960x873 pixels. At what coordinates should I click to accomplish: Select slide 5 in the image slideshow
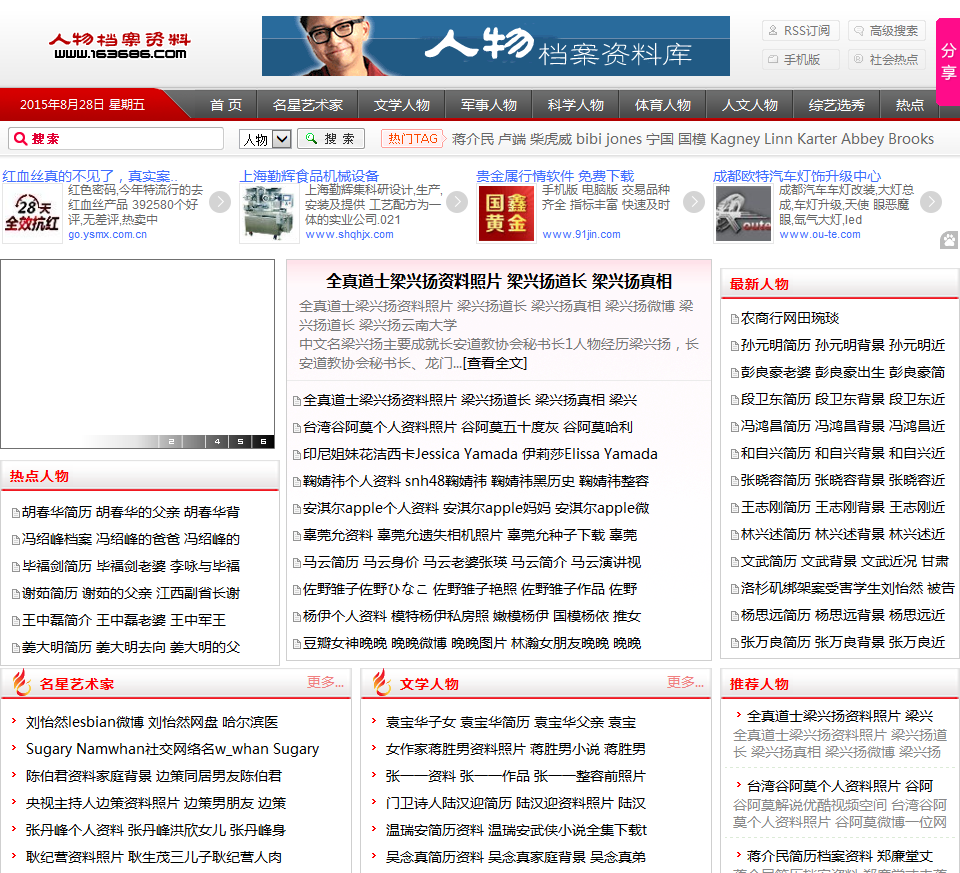[240, 441]
